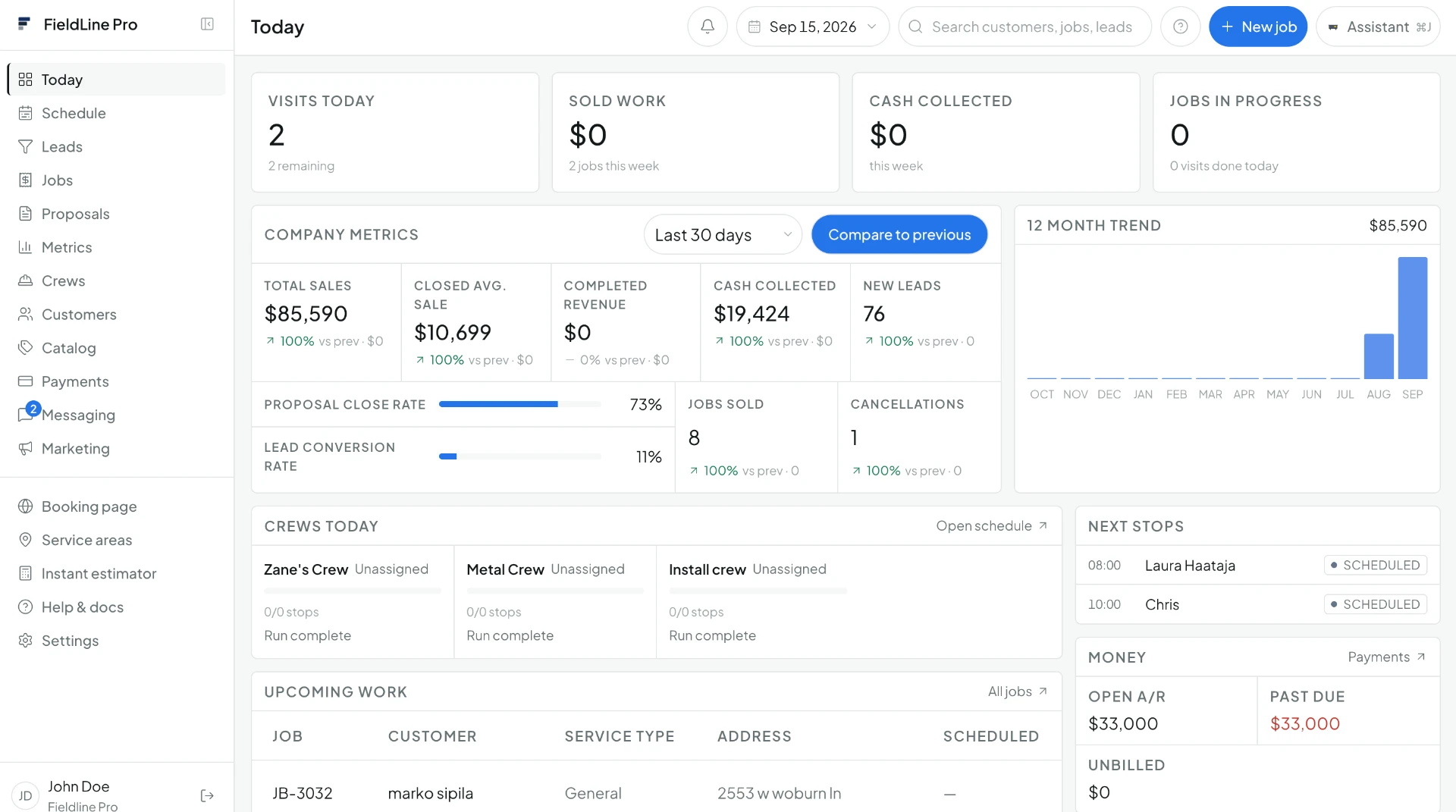1456x812 pixels.
Task: Click the Lead conversion rate progress bar
Action: (519, 457)
